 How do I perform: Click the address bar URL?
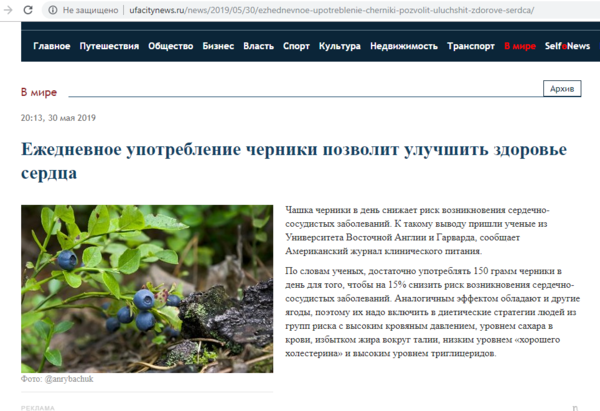[x=331, y=10]
